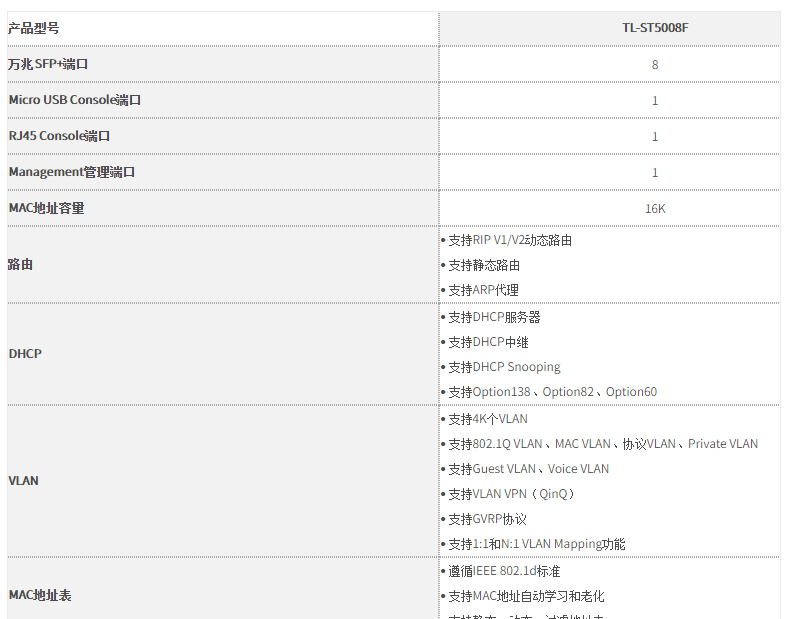Select the 支持VLAN VPN（QinQ） line

click(x=512, y=494)
